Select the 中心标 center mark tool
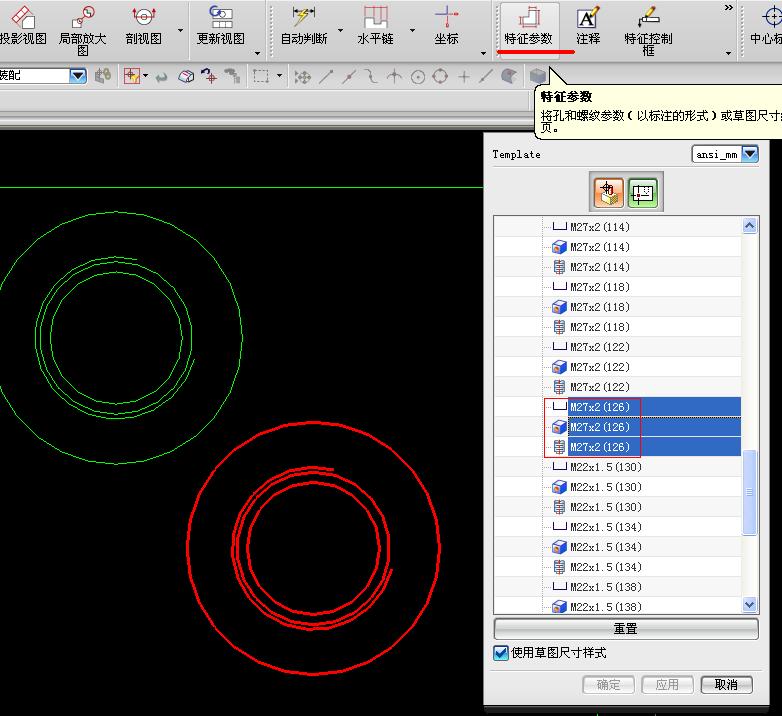 767,25
